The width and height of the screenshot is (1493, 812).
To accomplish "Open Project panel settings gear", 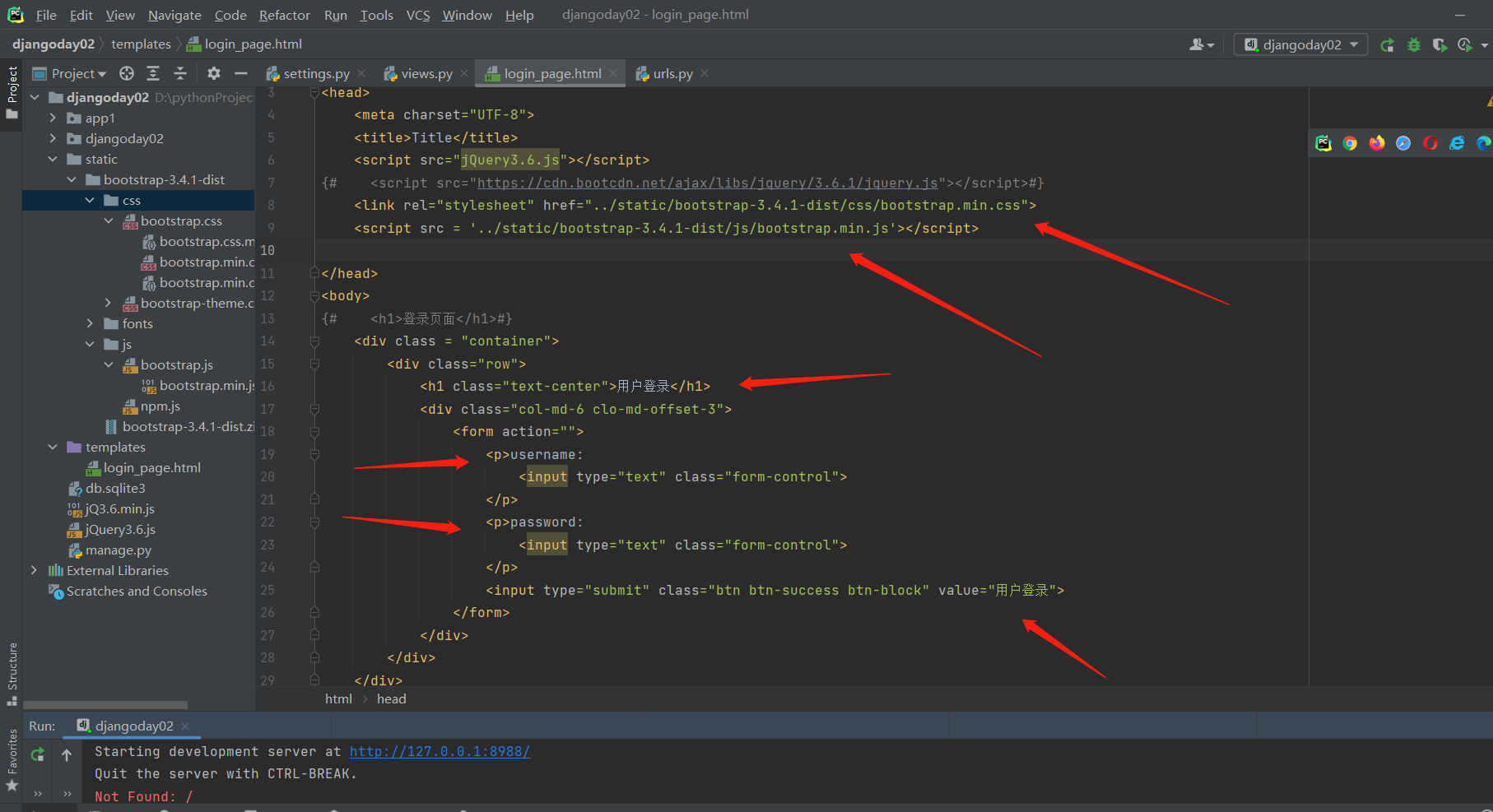I will click(214, 73).
